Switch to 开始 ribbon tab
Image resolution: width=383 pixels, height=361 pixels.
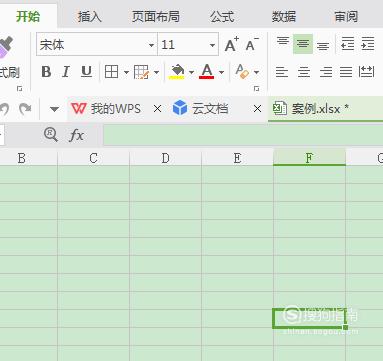28,16
